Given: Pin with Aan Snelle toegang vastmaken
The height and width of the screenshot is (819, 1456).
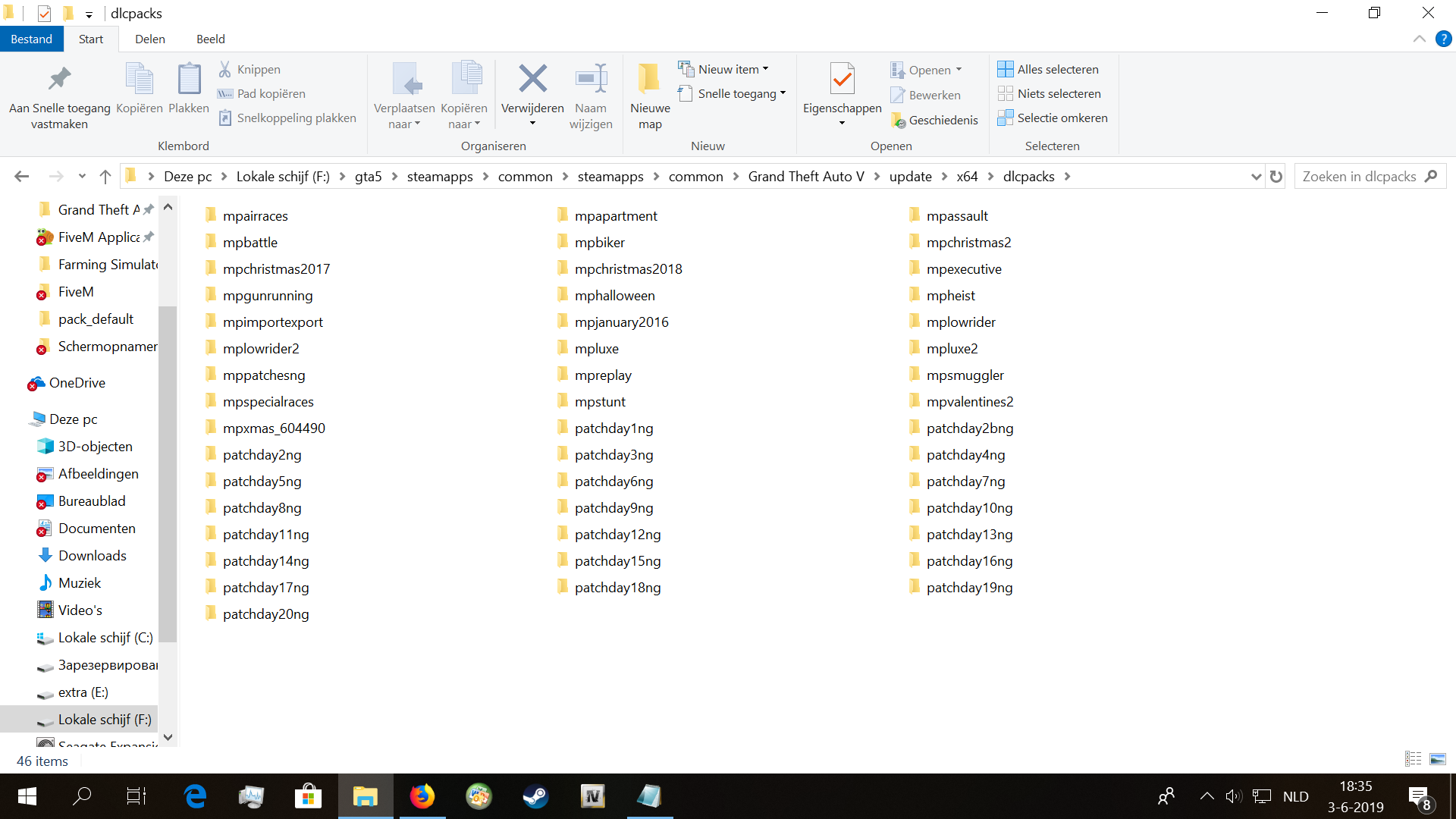Looking at the screenshot, I should click(x=59, y=79).
